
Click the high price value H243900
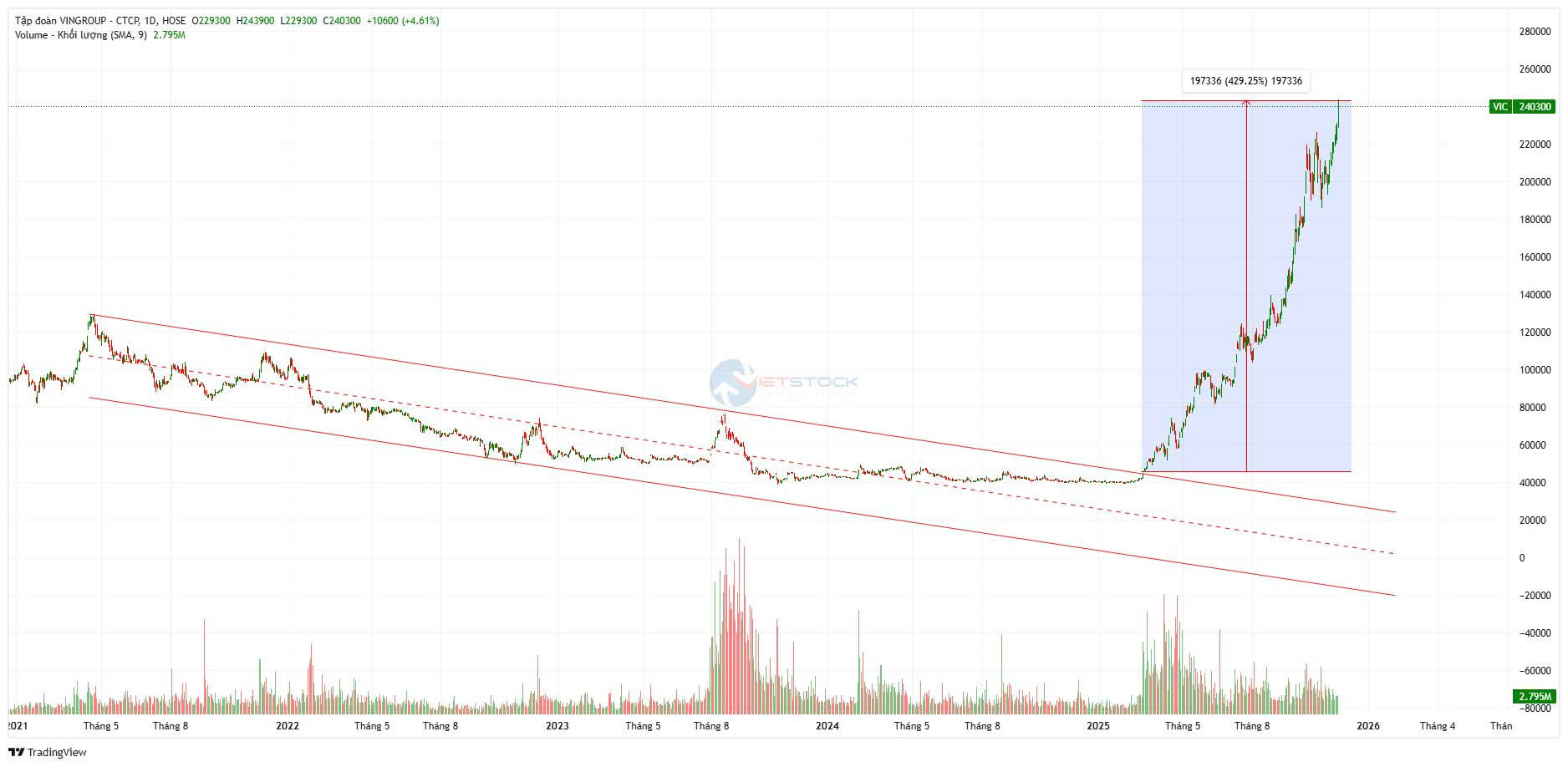(255, 21)
